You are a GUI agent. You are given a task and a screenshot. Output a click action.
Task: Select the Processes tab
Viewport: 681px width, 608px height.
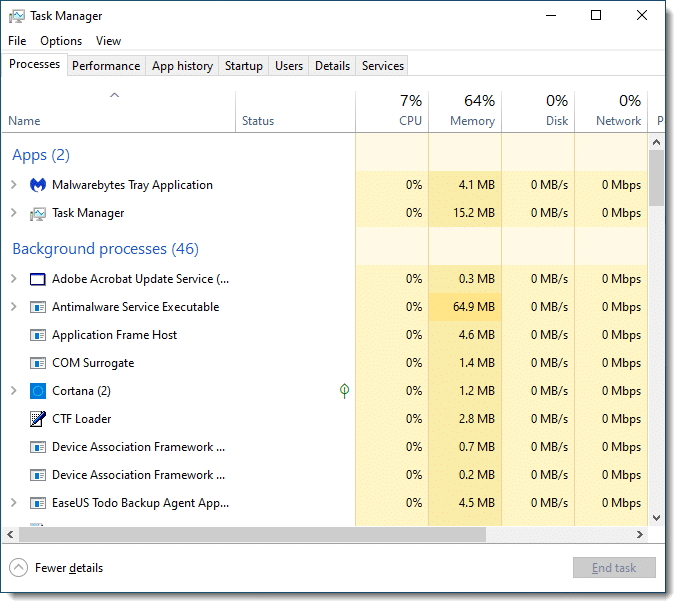click(x=35, y=65)
